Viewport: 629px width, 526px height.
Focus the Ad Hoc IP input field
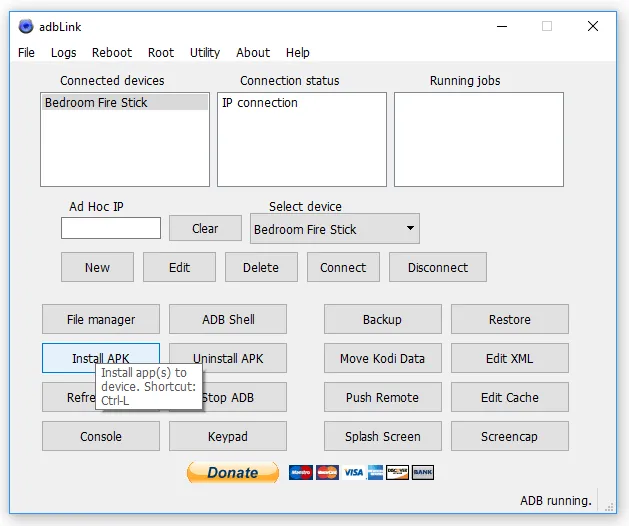click(110, 229)
